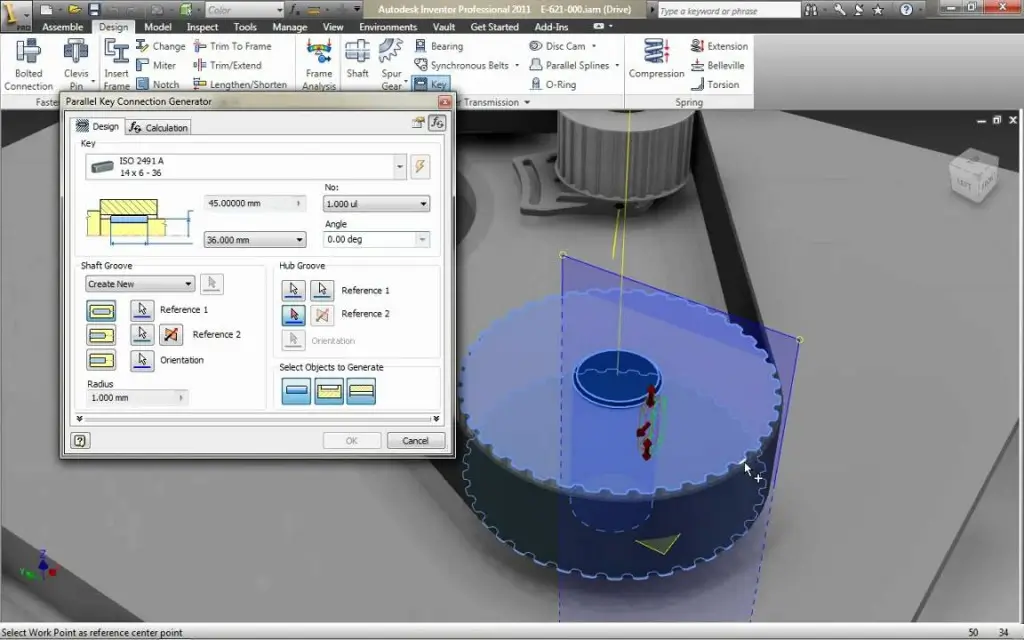
Task: Open the Get Started menu
Action: 494,27
